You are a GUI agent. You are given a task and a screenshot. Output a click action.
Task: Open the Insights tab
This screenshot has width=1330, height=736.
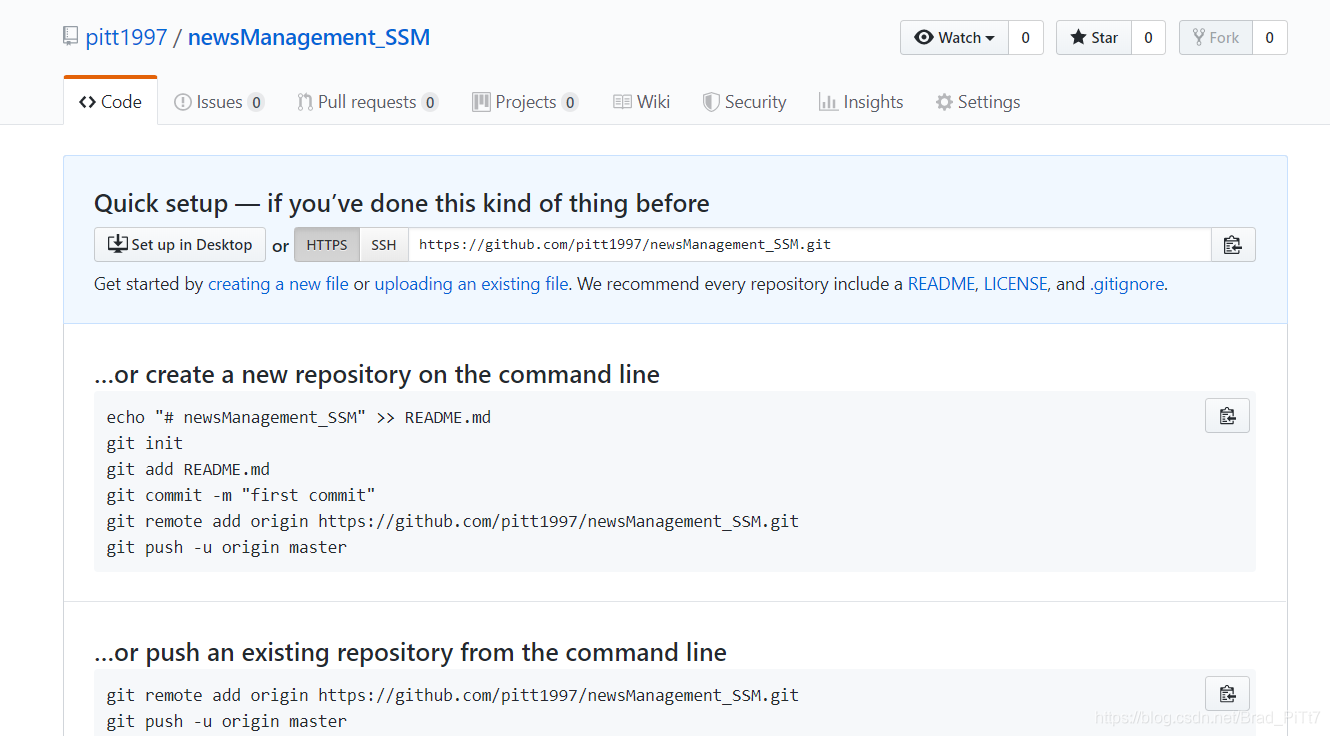[861, 102]
